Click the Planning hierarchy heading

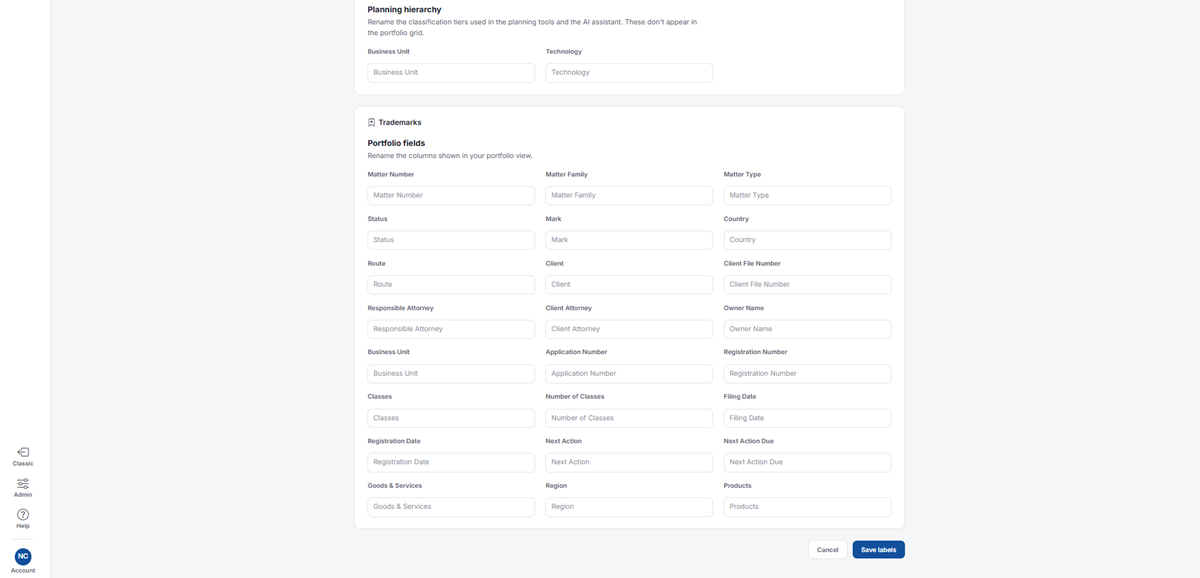[x=404, y=10]
